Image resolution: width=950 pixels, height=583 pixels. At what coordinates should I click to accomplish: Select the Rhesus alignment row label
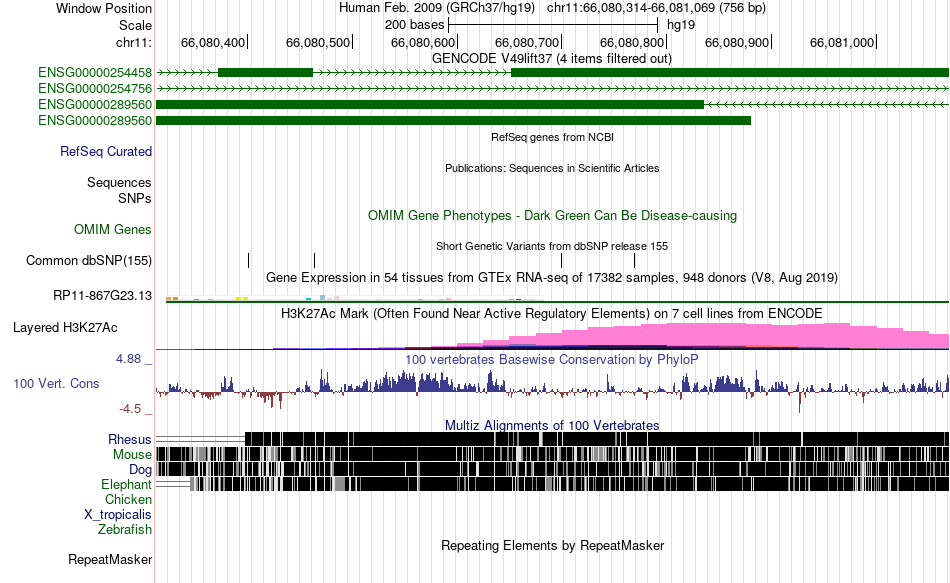pos(130,439)
